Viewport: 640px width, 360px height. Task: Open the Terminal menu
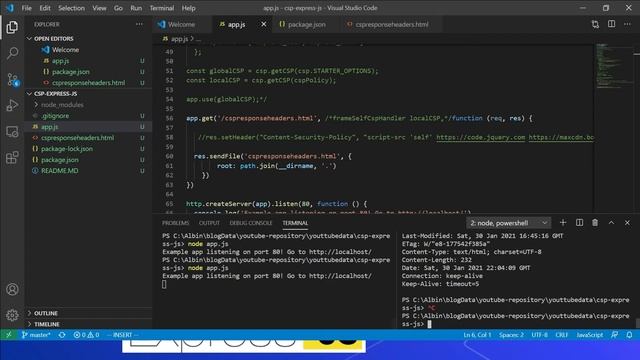[x=162, y=8]
